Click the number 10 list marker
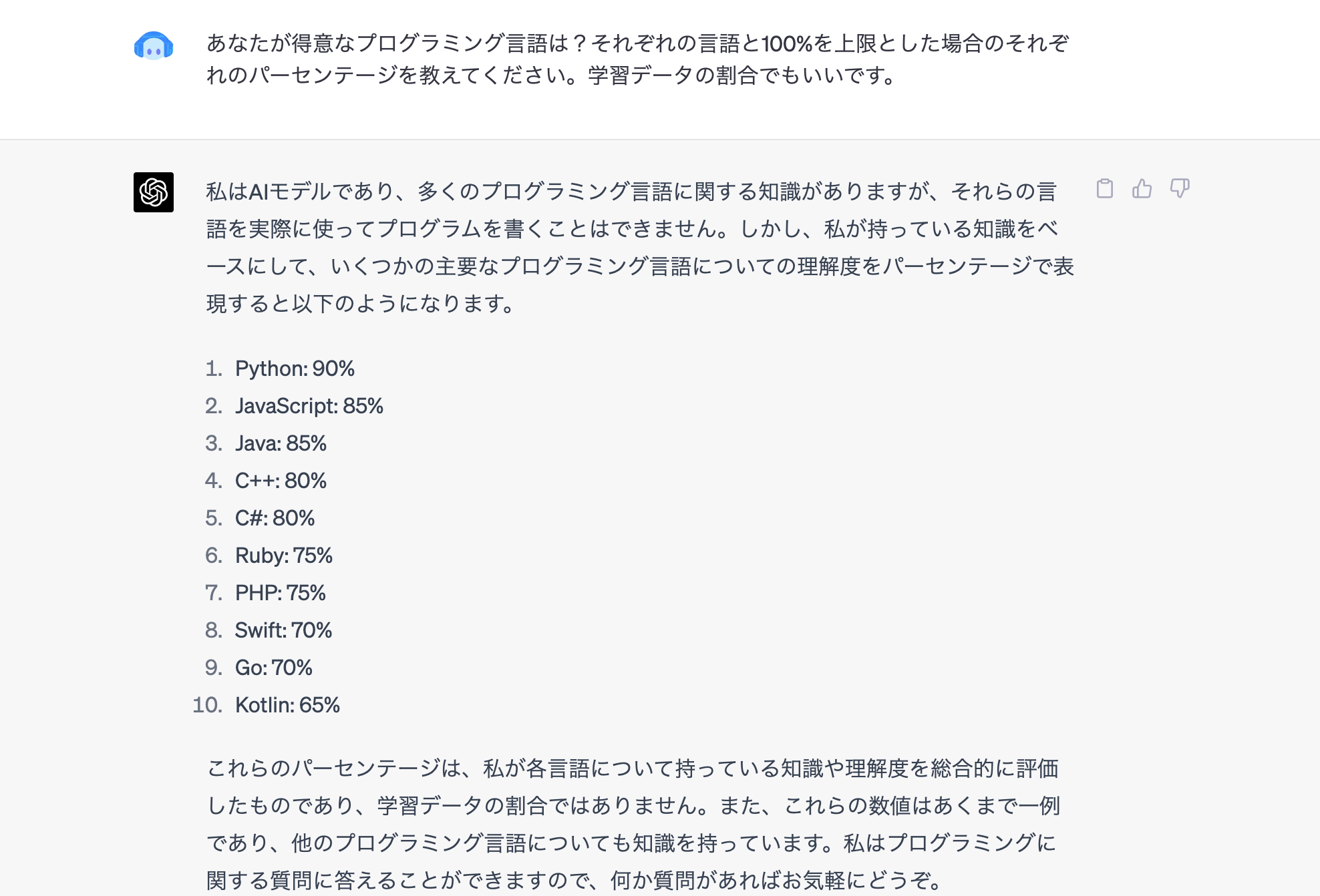1320x896 pixels. point(207,705)
